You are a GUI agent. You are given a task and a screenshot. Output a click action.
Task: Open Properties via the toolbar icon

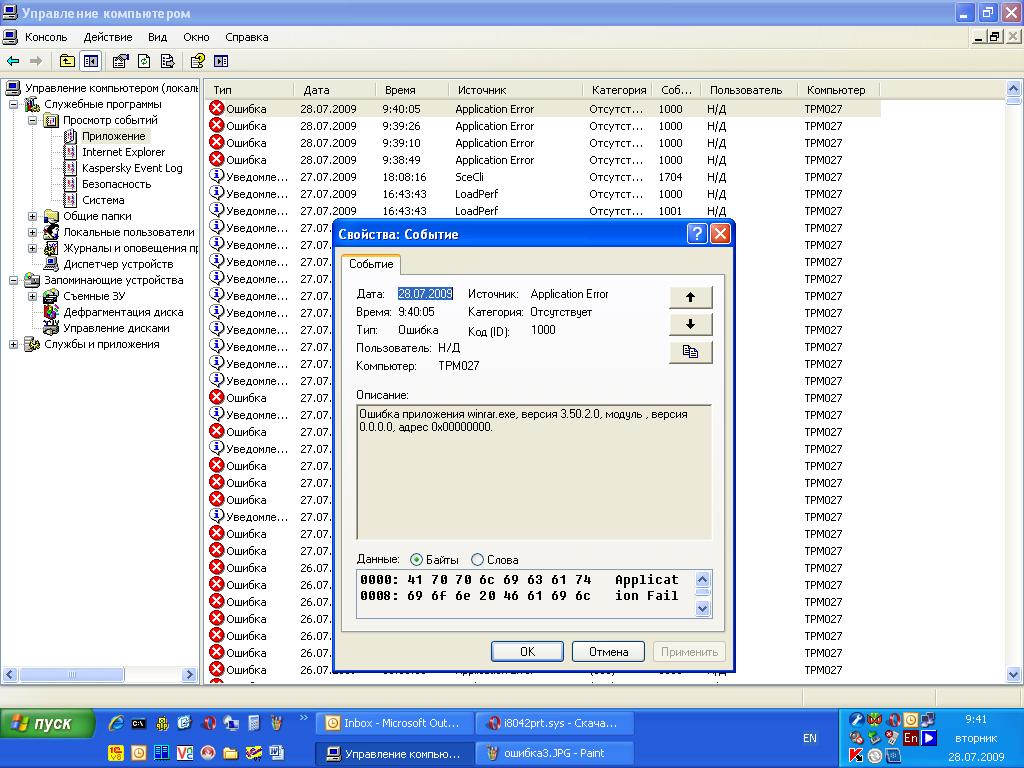[121, 61]
